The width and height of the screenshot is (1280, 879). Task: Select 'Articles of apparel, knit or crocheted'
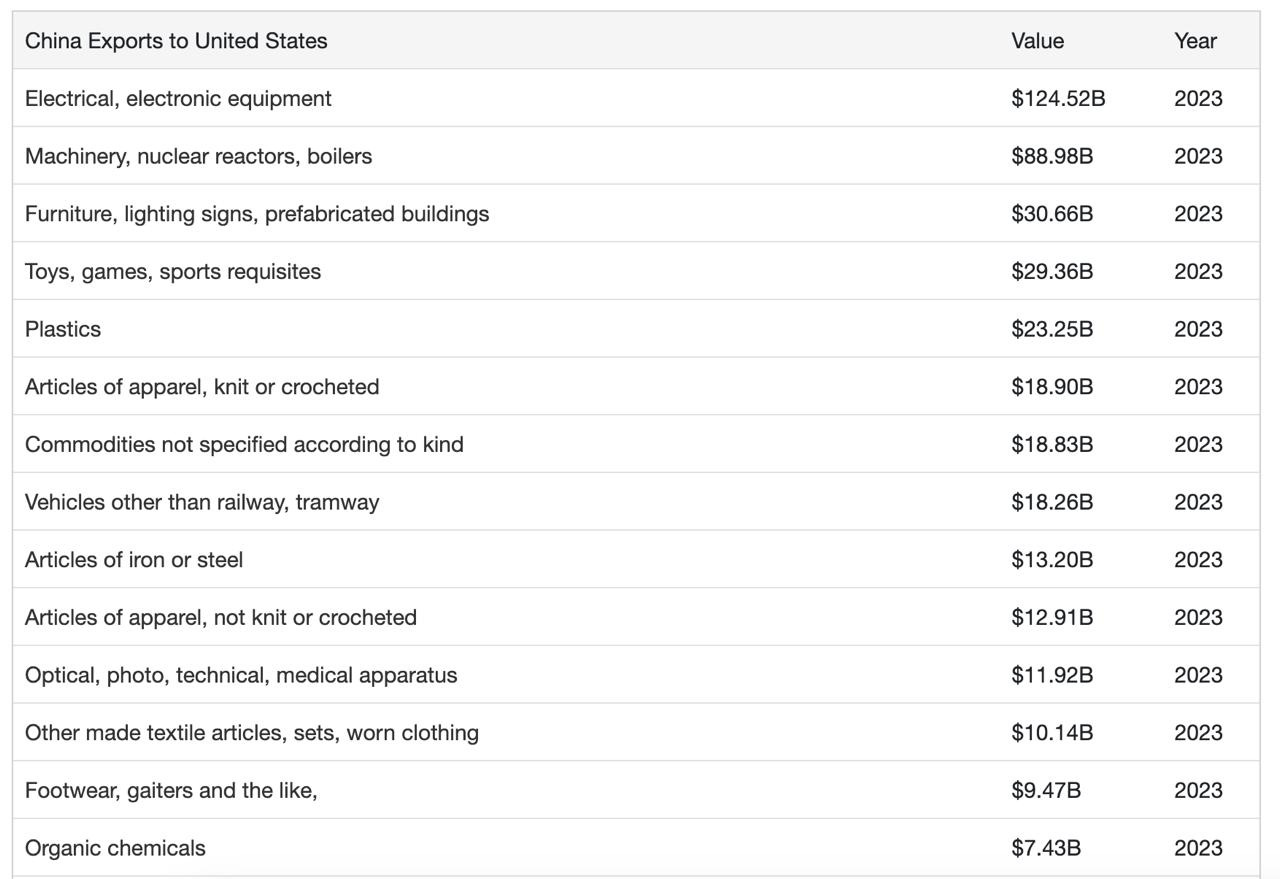tap(202, 387)
